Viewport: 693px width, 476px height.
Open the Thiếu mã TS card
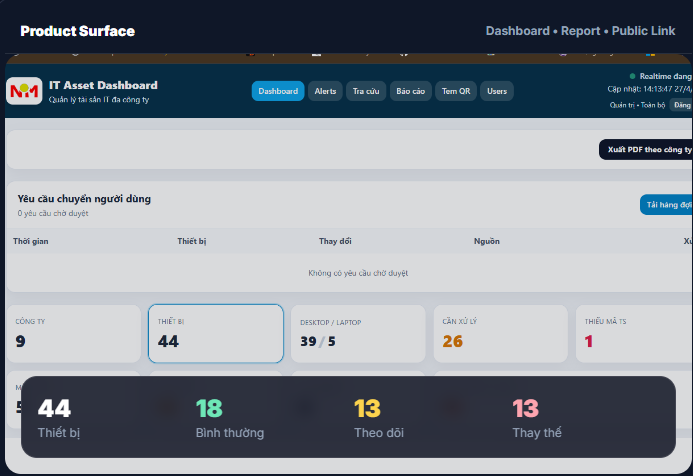634,333
